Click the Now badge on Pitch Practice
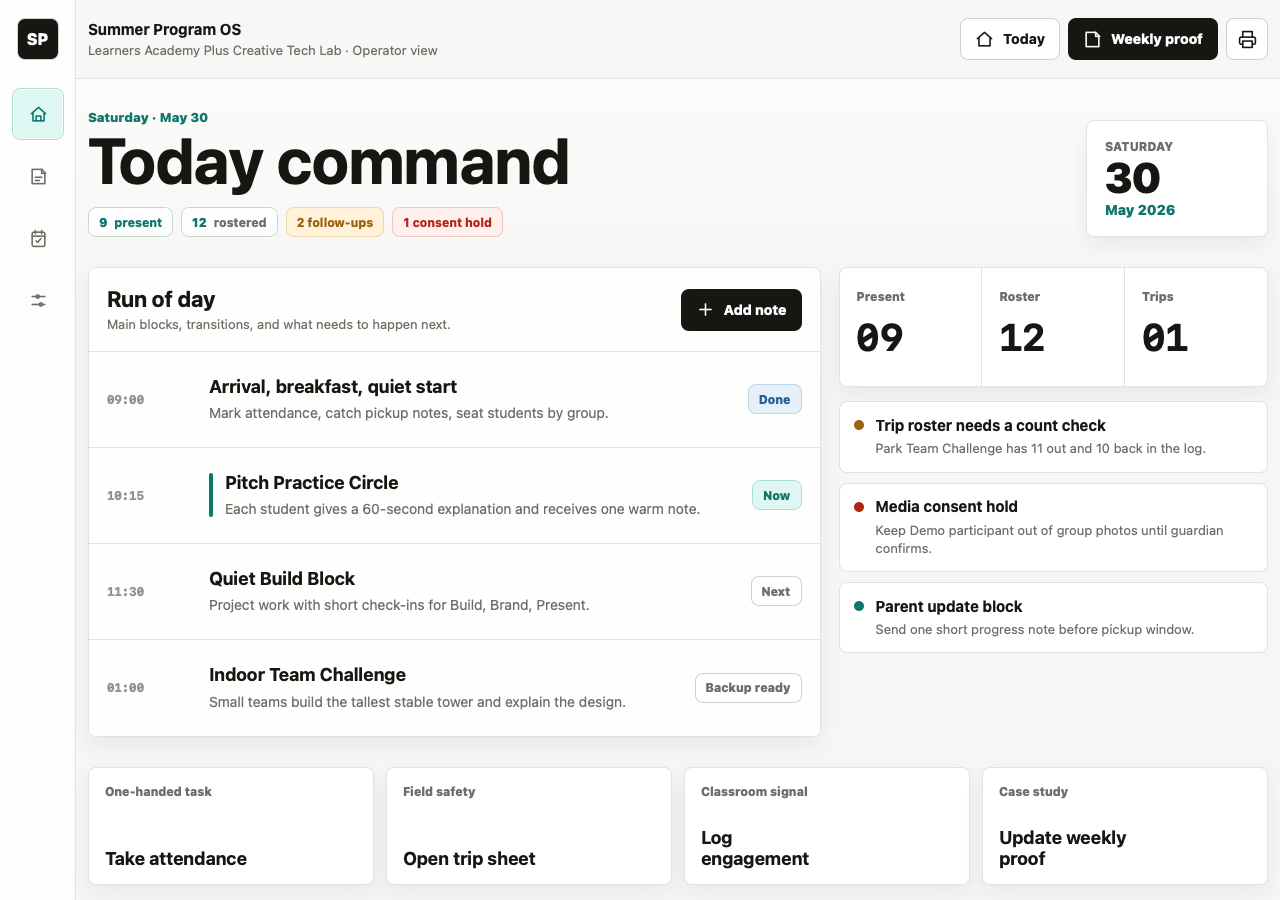 pos(777,495)
